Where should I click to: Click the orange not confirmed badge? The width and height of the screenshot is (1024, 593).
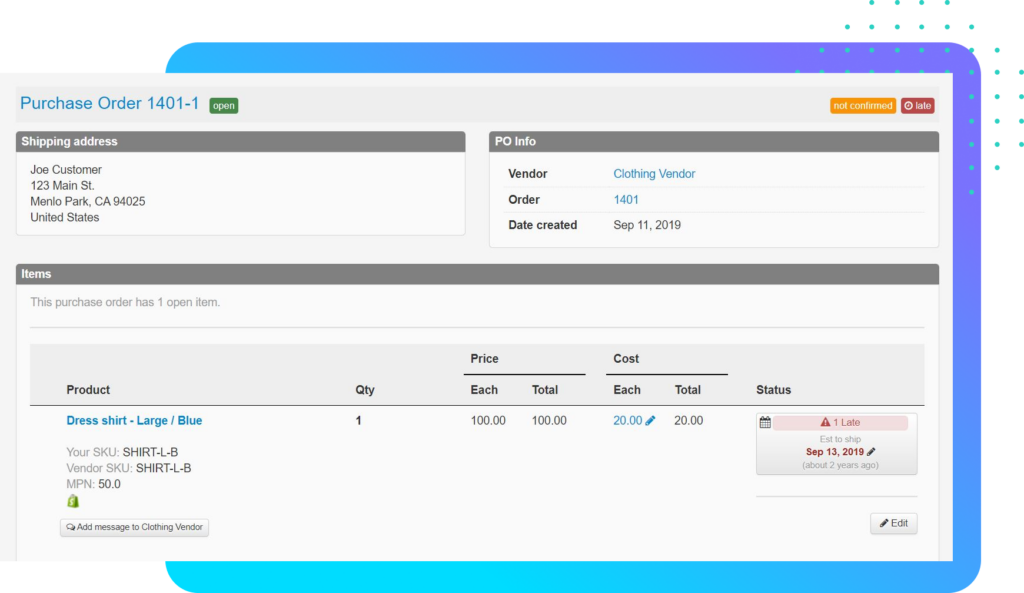[862, 105]
